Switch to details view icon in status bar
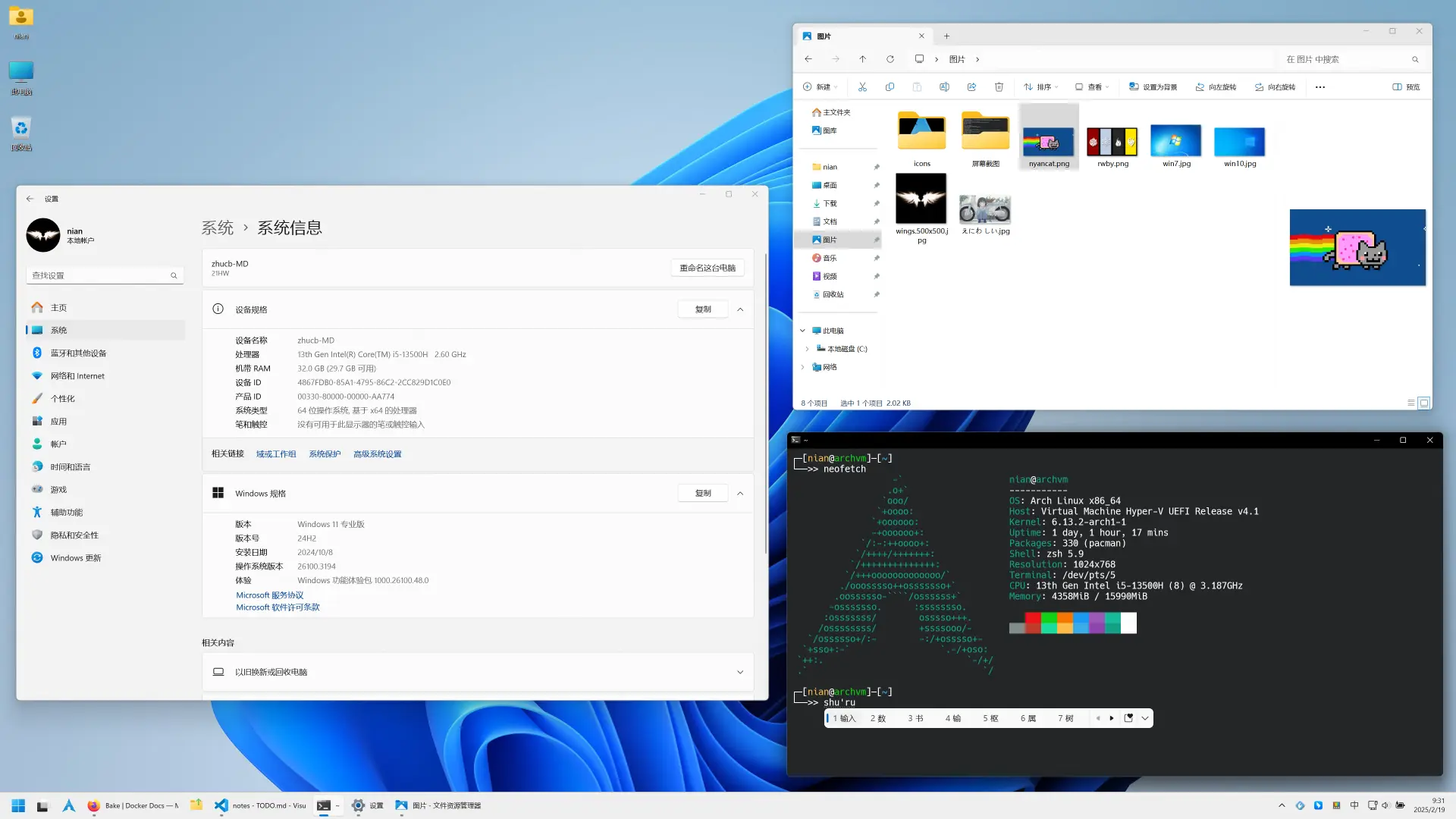 point(1410,403)
